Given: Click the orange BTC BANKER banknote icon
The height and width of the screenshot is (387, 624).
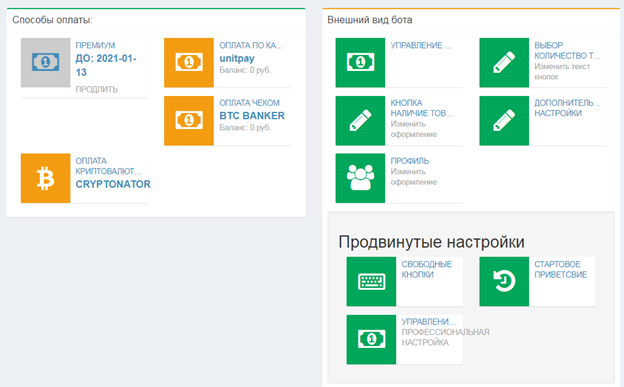Looking at the screenshot, I should click(x=189, y=120).
